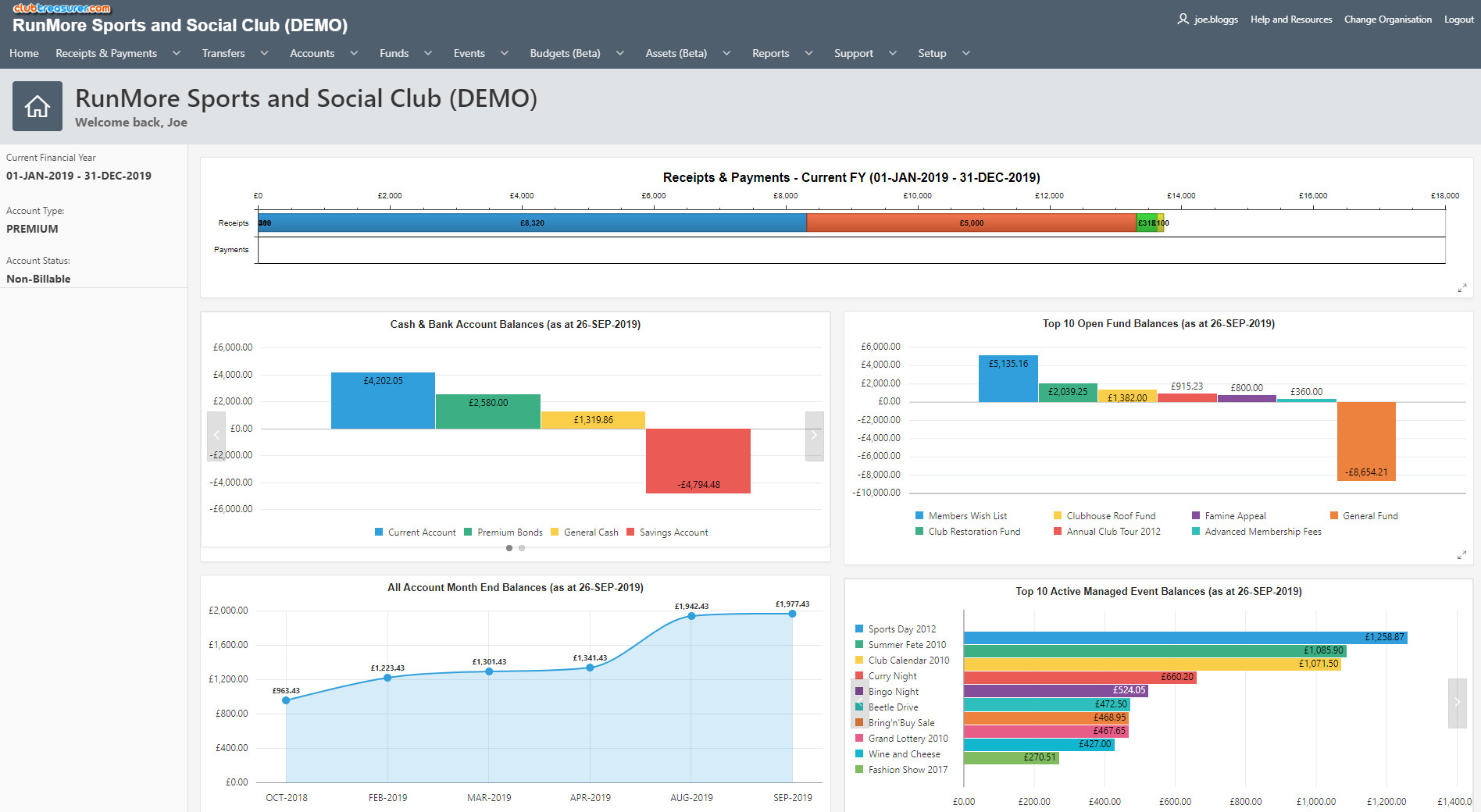Toggle Club Restoration Fund legend entry
This screenshot has height=812, width=1481.
coord(968,532)
